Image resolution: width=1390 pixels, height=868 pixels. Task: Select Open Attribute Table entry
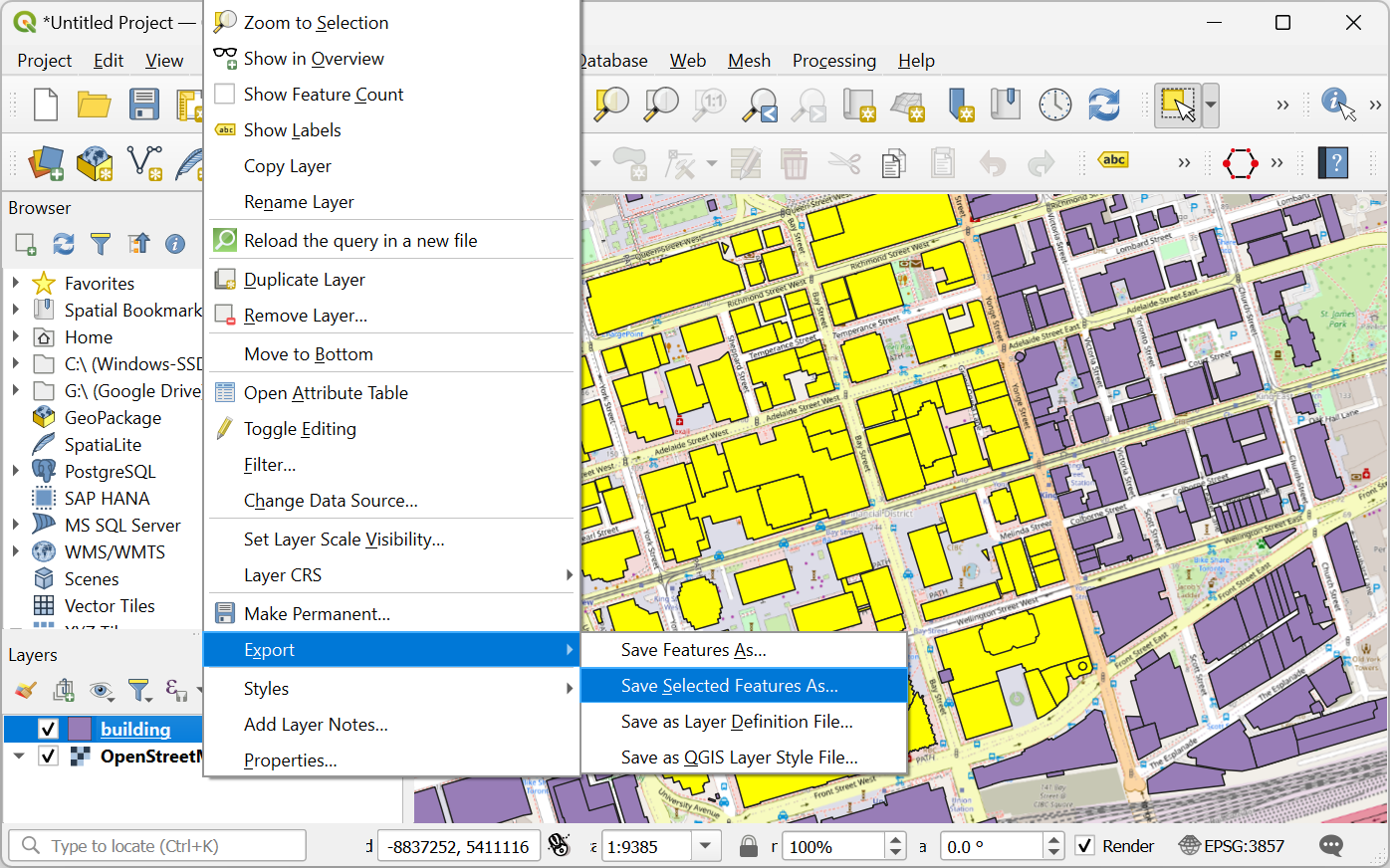click(x=326, y=393)
